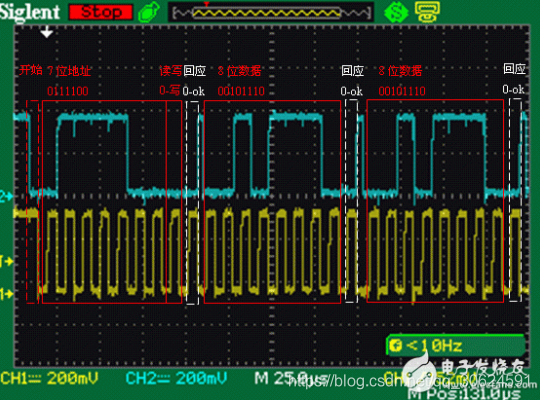Click the red Stop status indicator
This screenshot has width=540, height=400.
(101, 12)
